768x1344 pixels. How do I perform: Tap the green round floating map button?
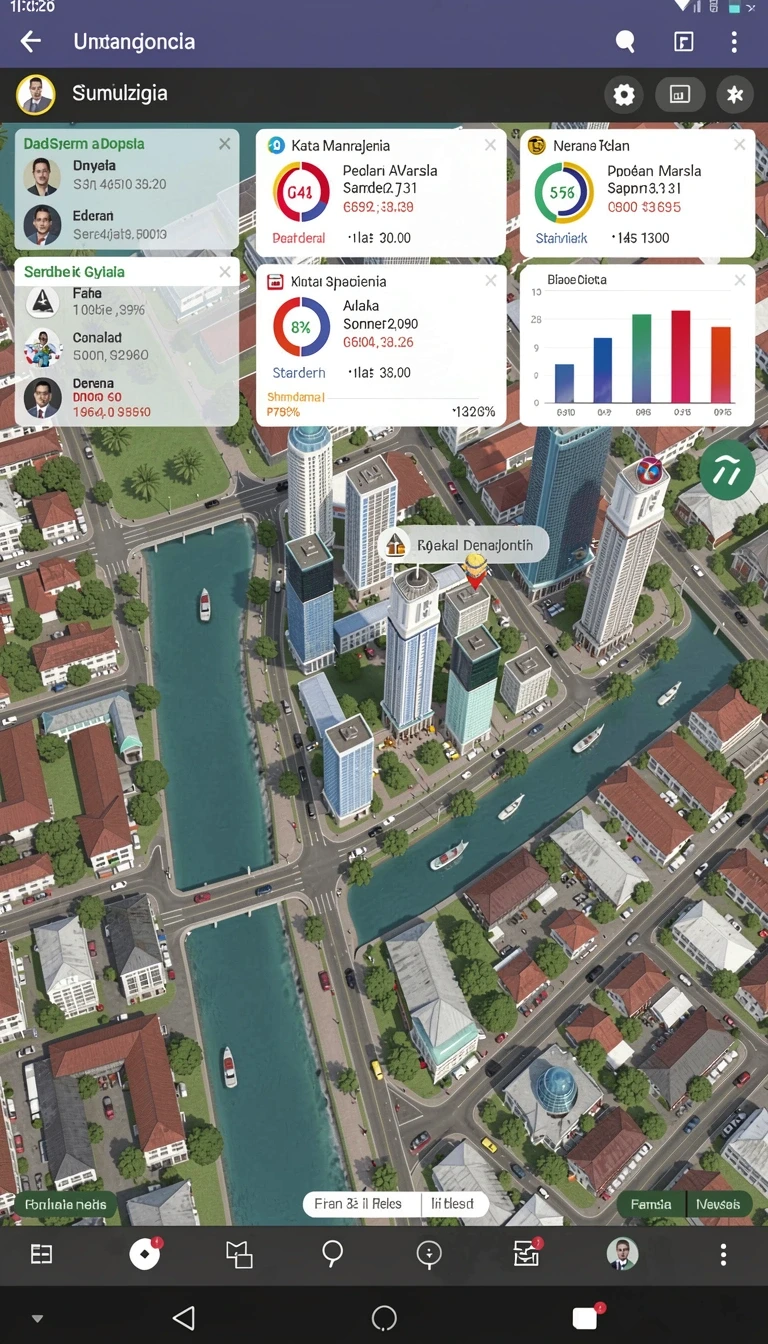(x=727, y=470)
